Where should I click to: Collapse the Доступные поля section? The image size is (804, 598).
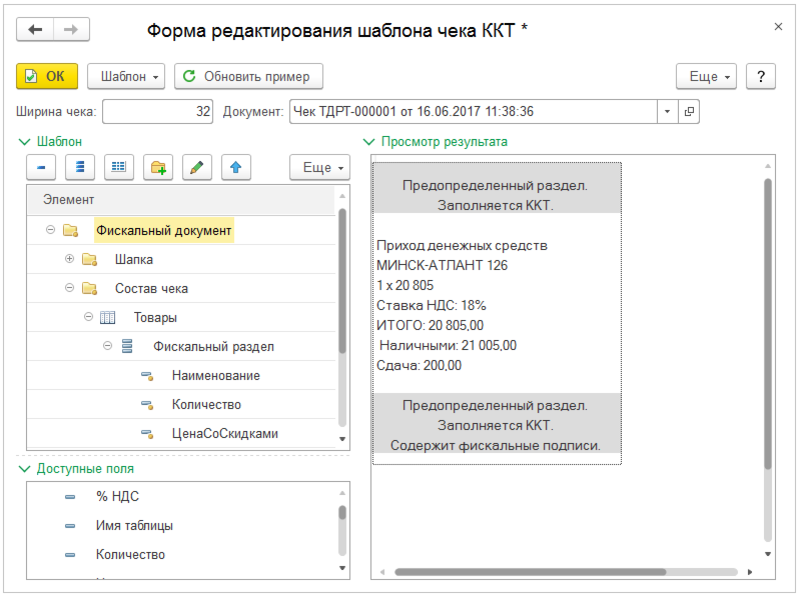[76, 469]
